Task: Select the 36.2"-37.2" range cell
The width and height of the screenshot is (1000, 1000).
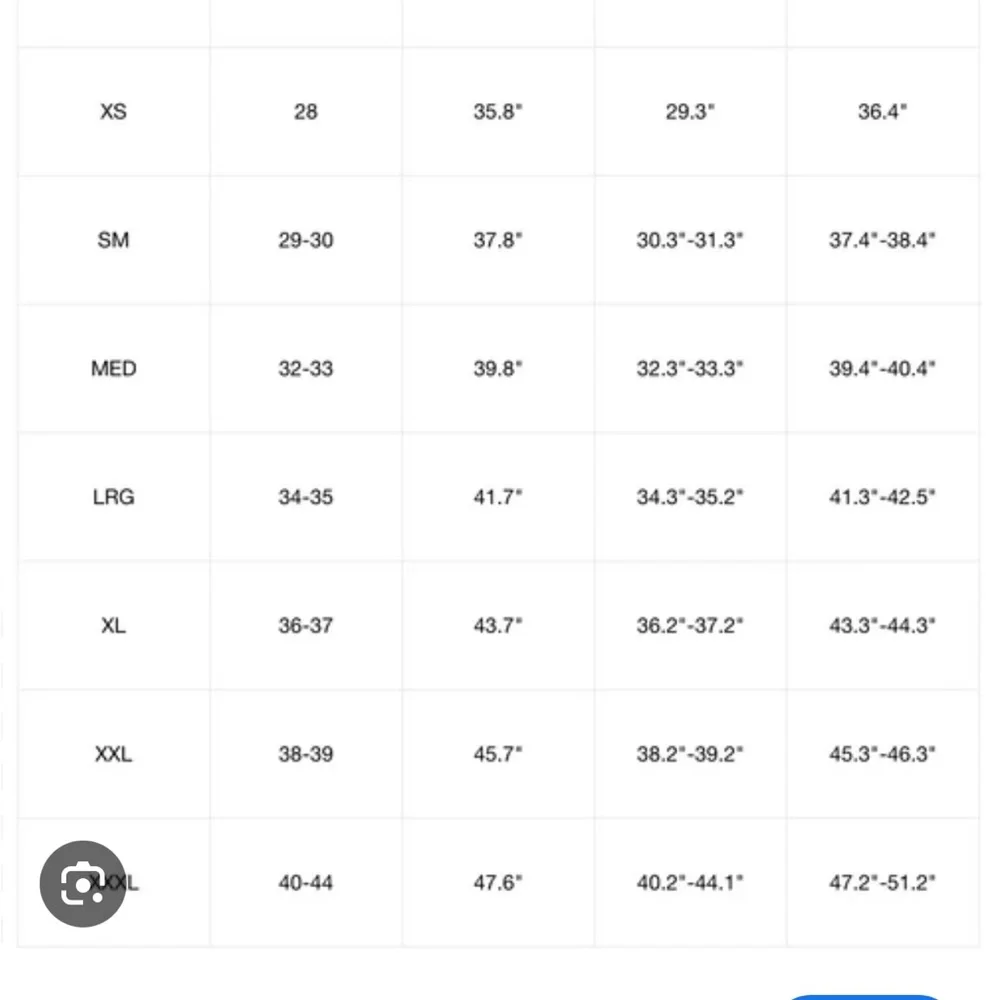Action: point(690,626)
